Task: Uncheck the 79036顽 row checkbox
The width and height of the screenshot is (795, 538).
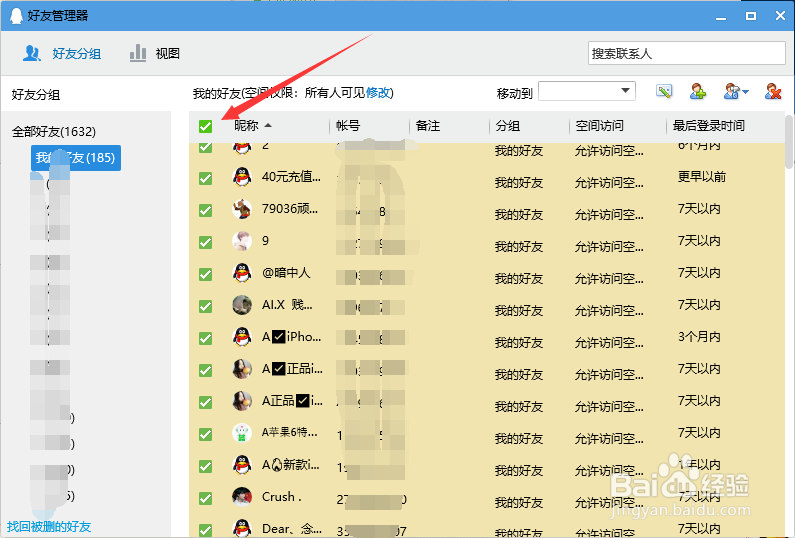Action: click(x=205, y=210)
